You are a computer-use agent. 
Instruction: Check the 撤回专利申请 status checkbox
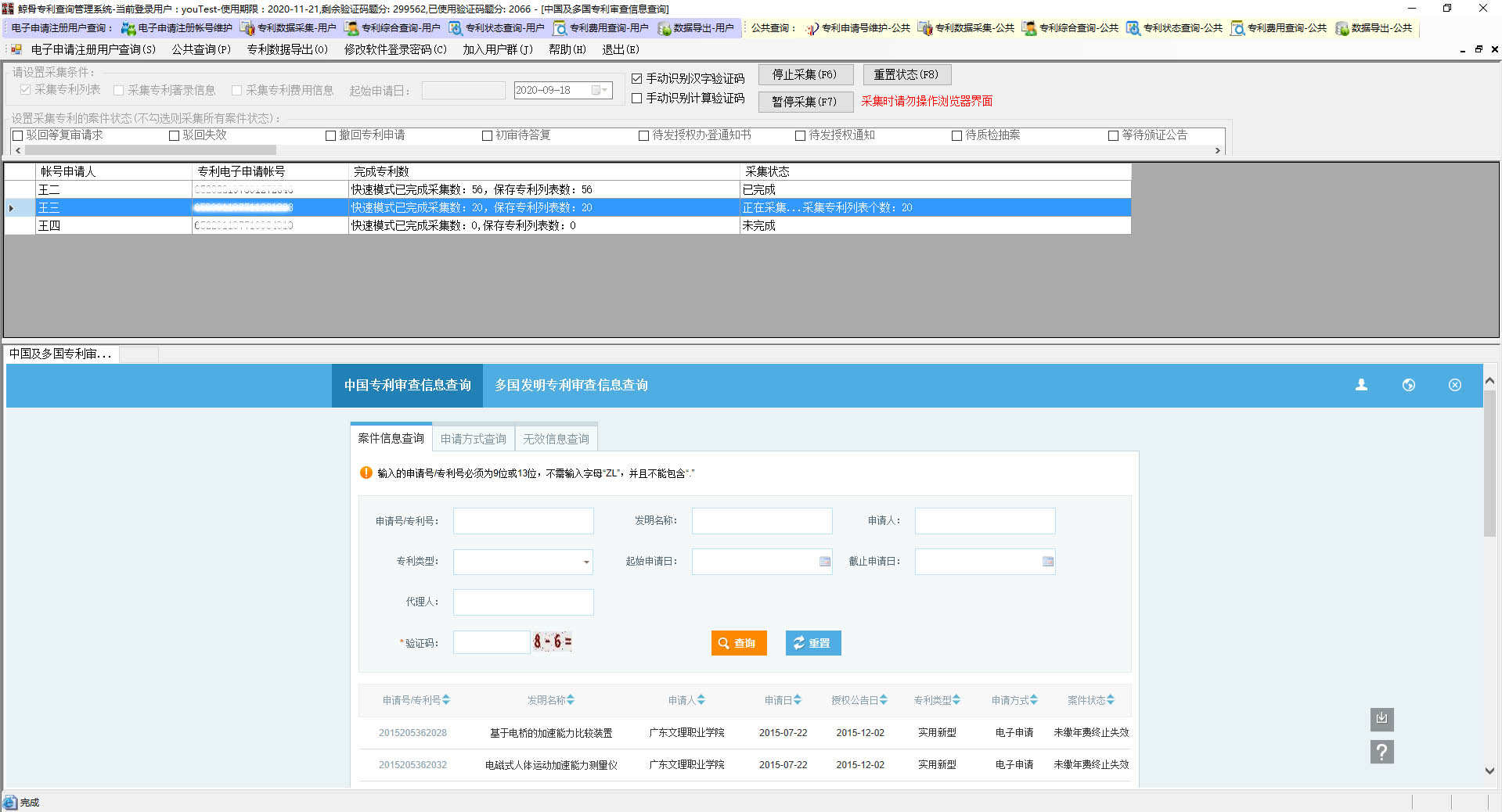[x=331, y=136]
